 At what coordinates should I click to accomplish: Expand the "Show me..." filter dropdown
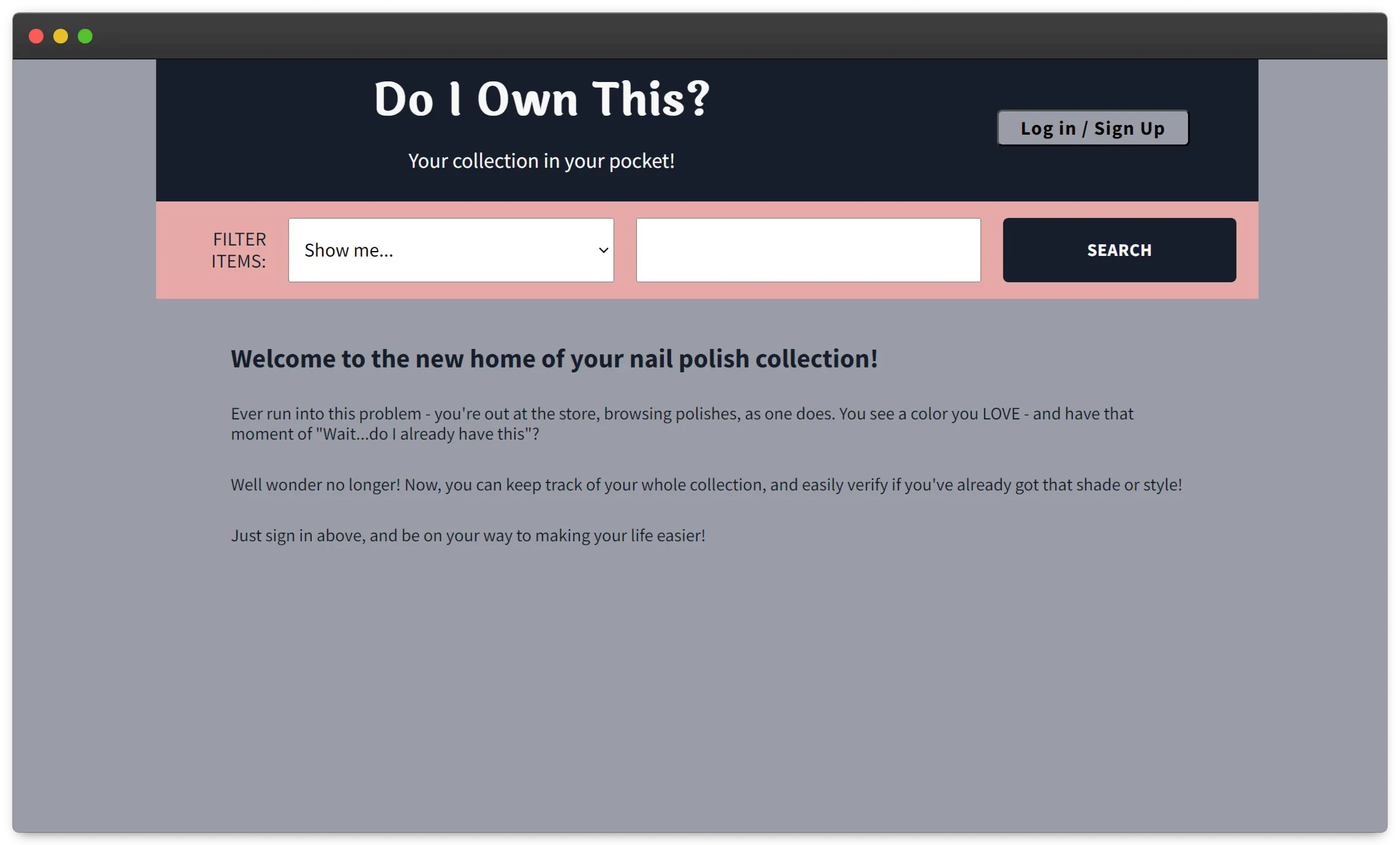coord(451,250)
